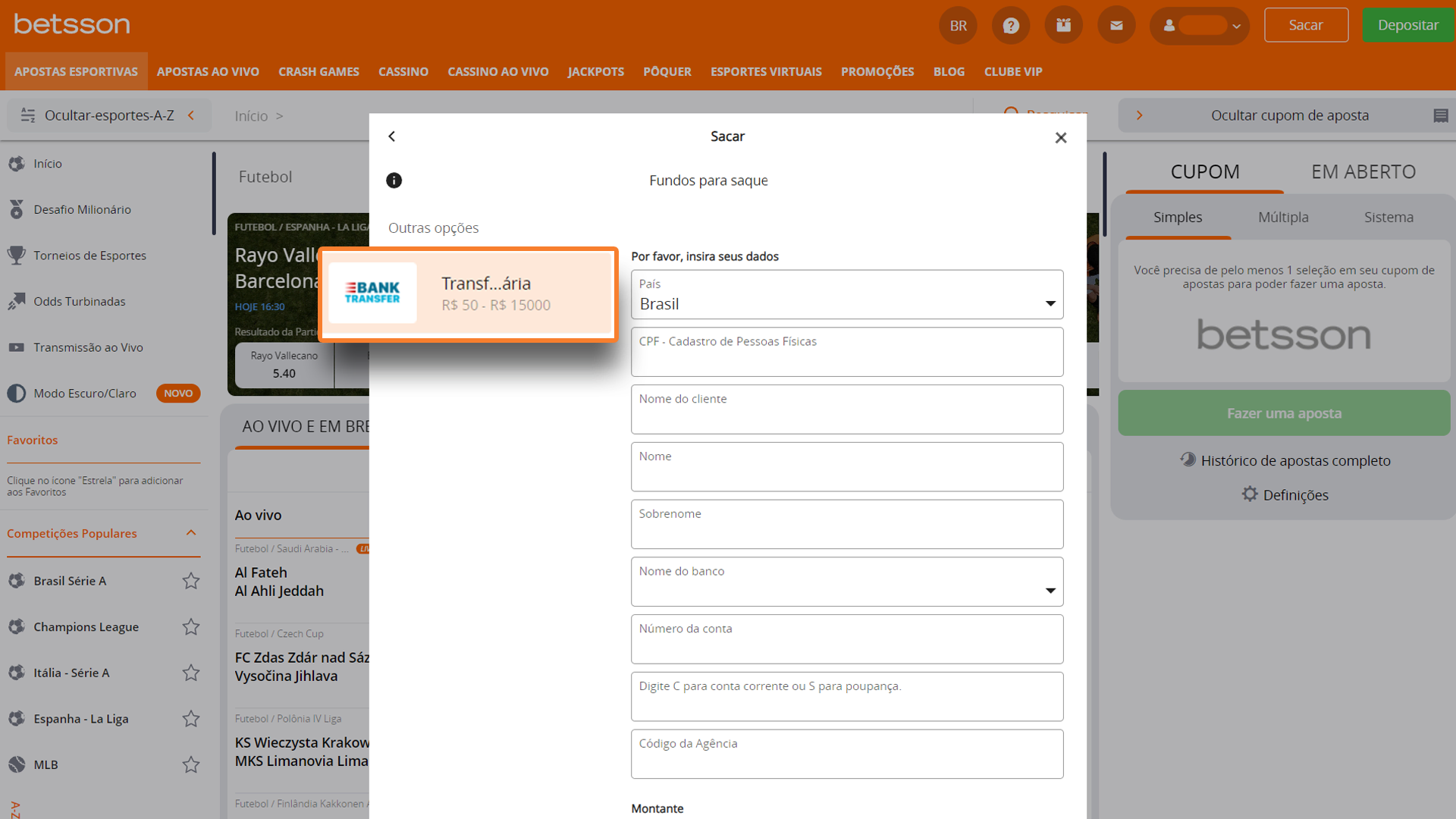Open the user account dropdown

click(x=1200, y=25)
